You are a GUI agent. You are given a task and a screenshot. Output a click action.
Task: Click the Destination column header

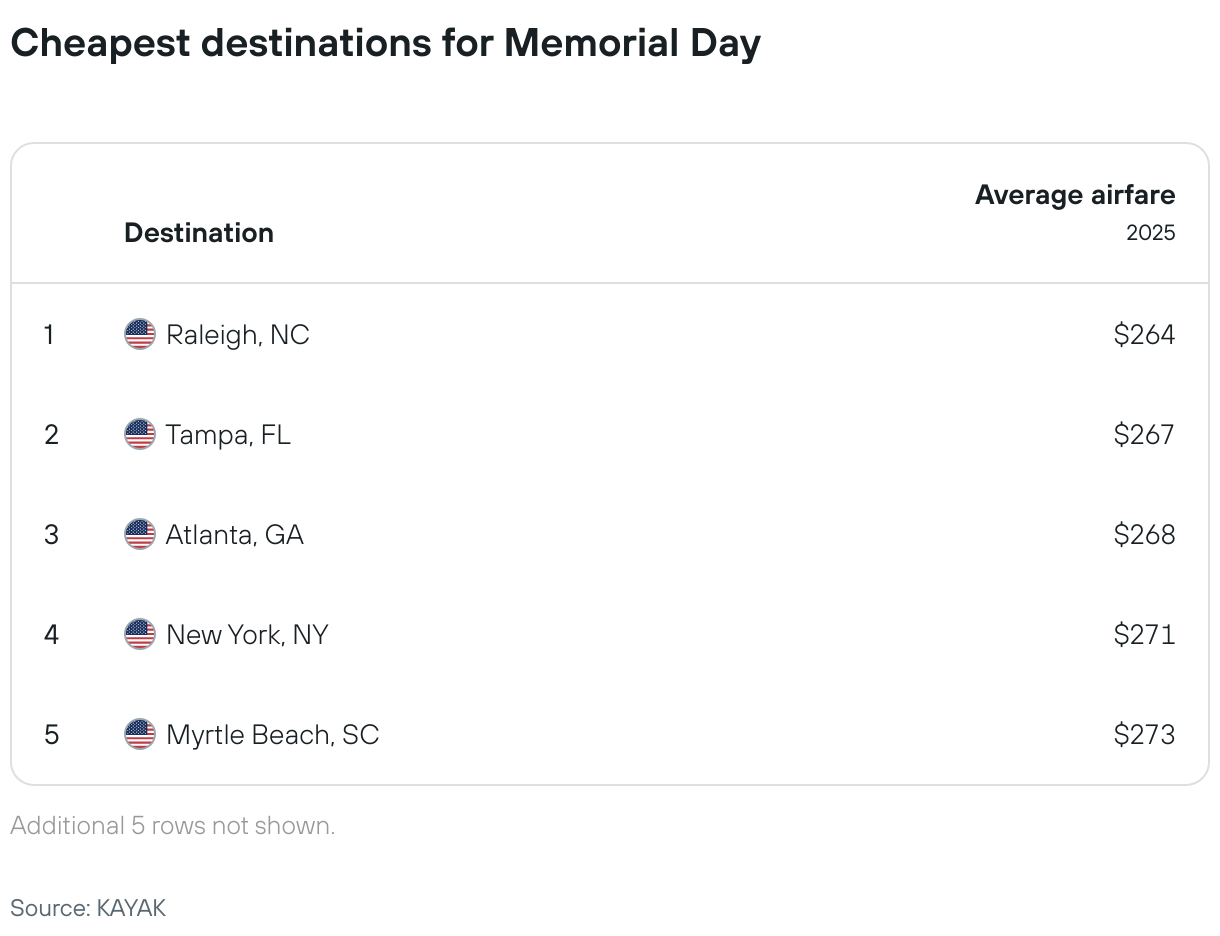click(x=199, y=233)
